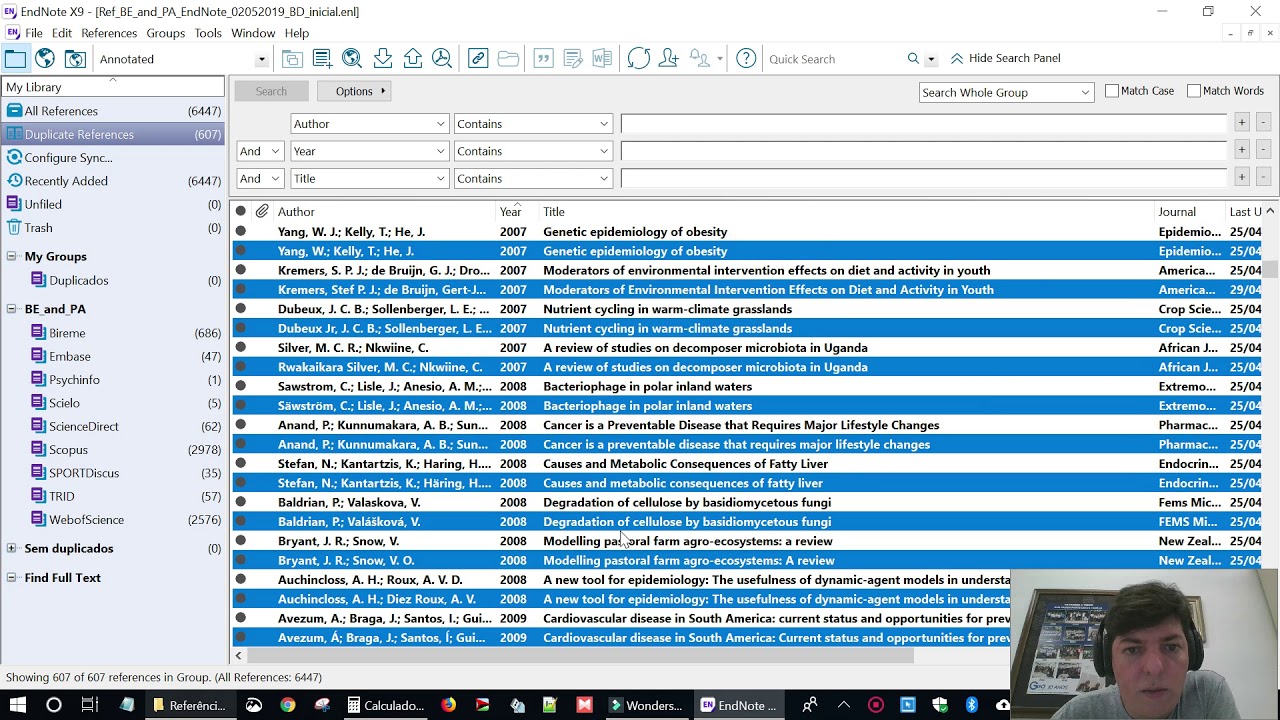Viewport: 1280px width, 720px height.
Task: Toggle read dot for the unhighlighted Dubeux, J. C. B. row
Action: [x=240, y=309]
